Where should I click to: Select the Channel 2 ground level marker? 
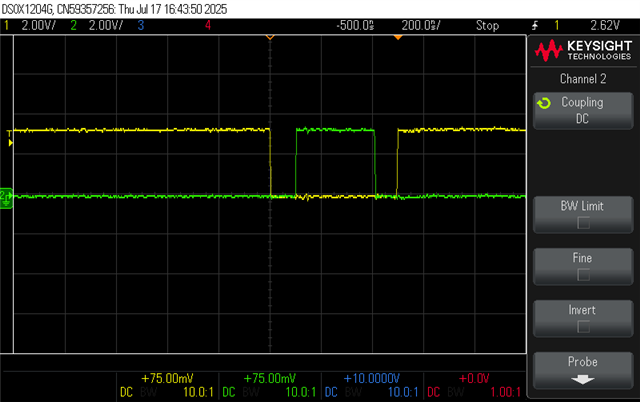[6, 198]
